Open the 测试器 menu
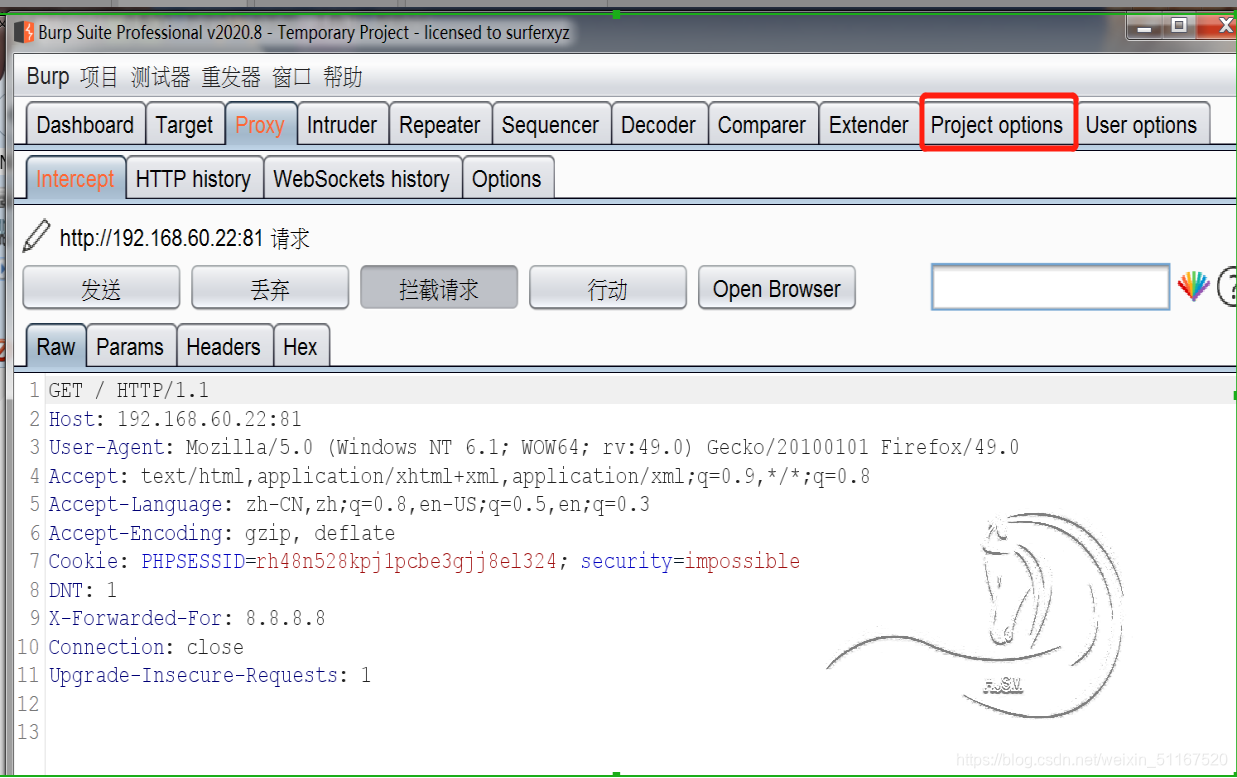 coord(160,77)
